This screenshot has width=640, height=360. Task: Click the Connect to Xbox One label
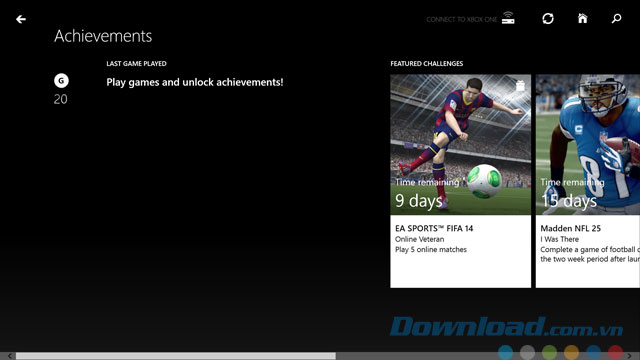pos(462,20)
